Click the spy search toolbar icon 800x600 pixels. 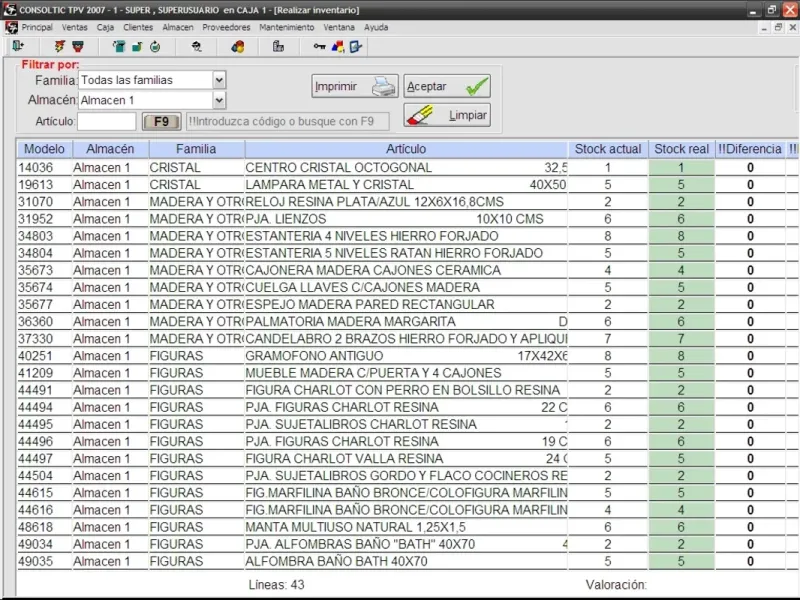[x=196, y=47]
